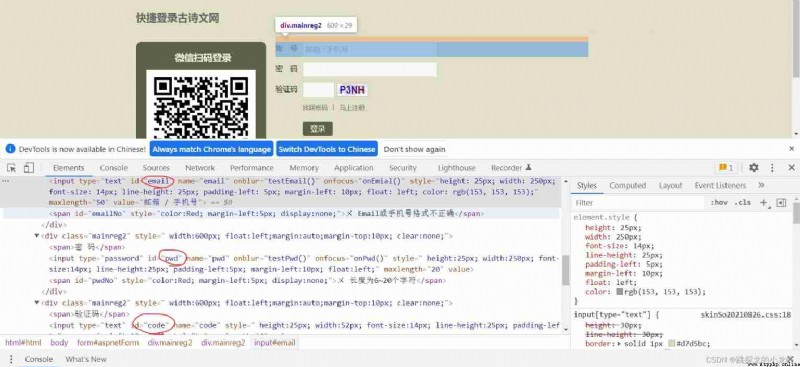
Task: Close DevTools with the X beside the kebab
Action: pyautogui.click(x=791, y=167)
